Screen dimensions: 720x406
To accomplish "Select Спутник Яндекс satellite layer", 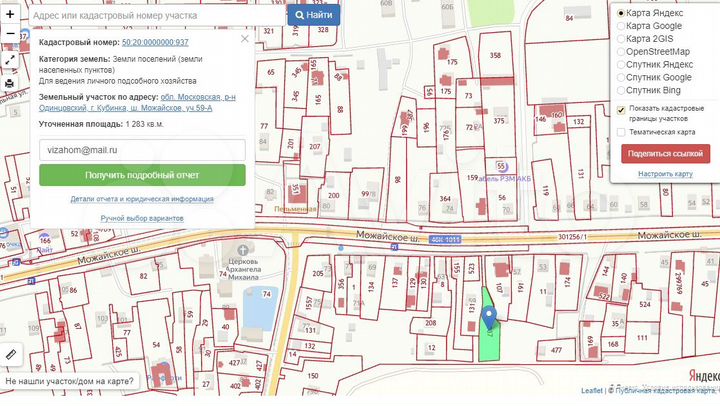I will (621, 65).
